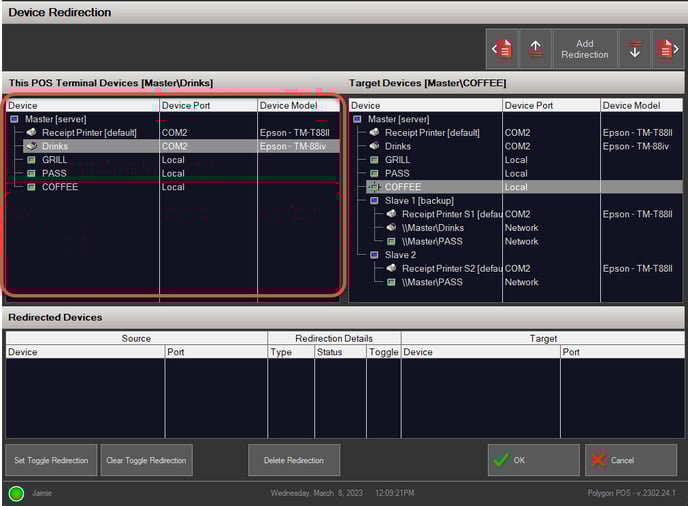Click PASS display icon in Target Devices
The height and width of the screenshot is (506, 688).
[x=374, y=173]
